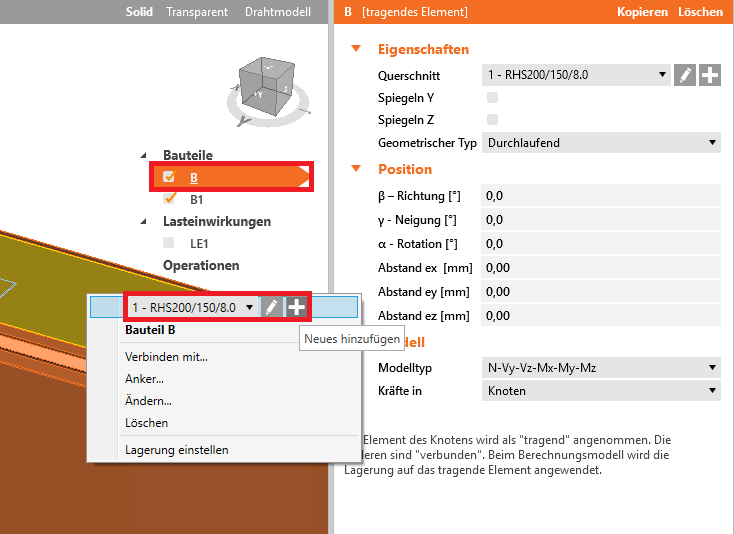
Task: Click the edit pencil icon next to Querschnitt
Action: (684, 75)
